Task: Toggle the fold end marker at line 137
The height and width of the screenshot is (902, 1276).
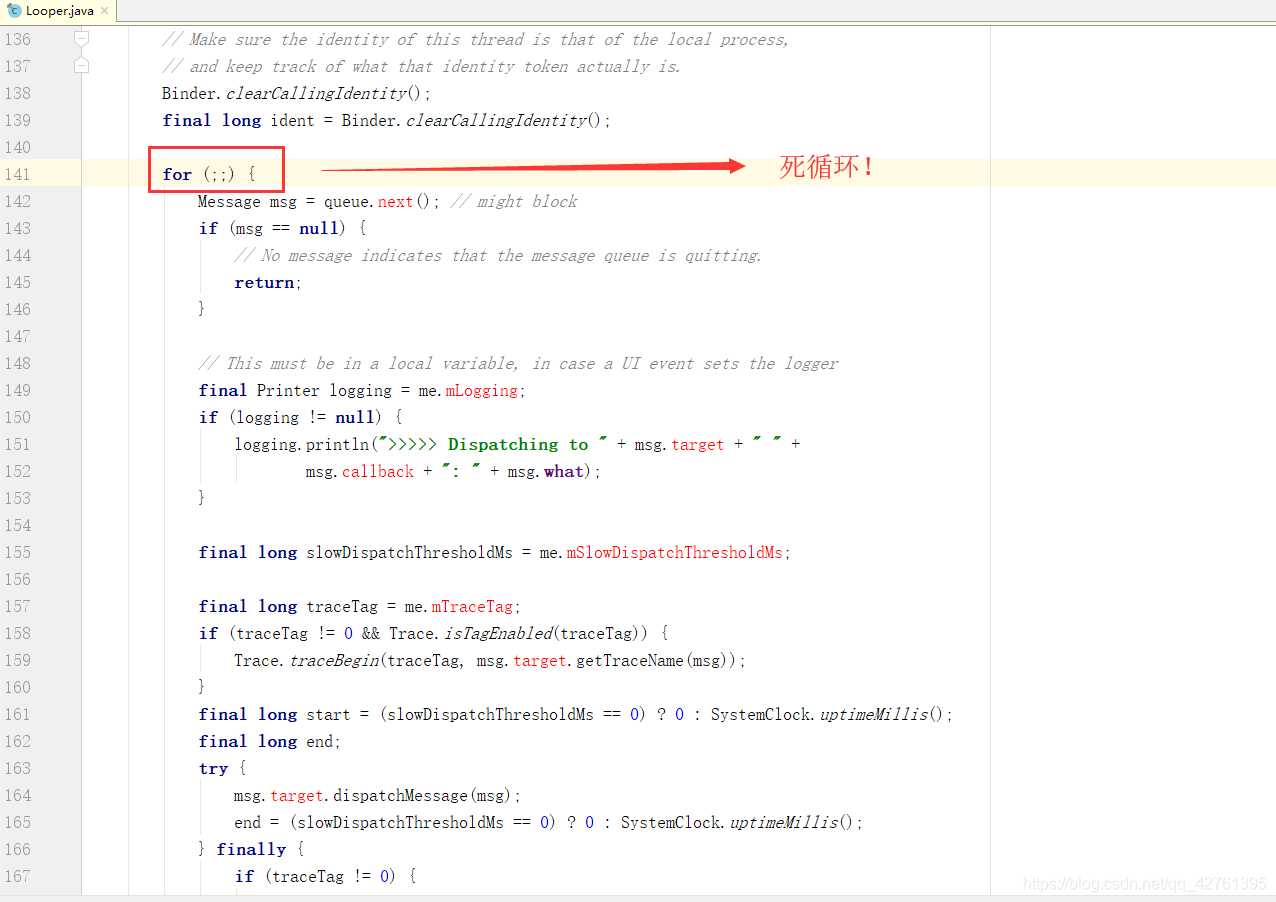Action: pyautogui.click(x=82, y=66)
